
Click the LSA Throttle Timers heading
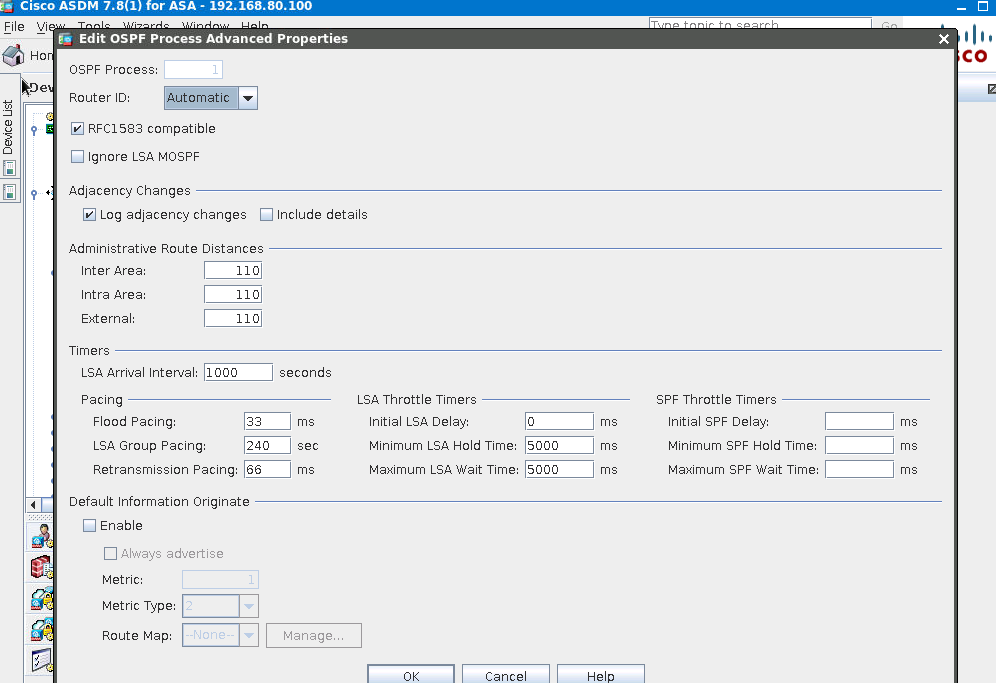coord(416,400)
